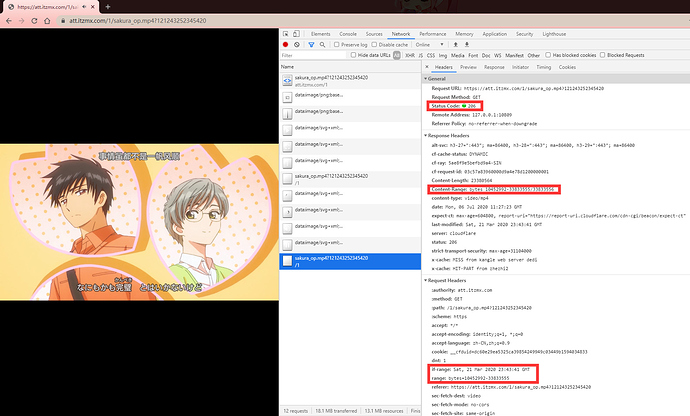Filter requests by All
The width and height of the screenshot is (690, 416).
(x=396, y=55)
